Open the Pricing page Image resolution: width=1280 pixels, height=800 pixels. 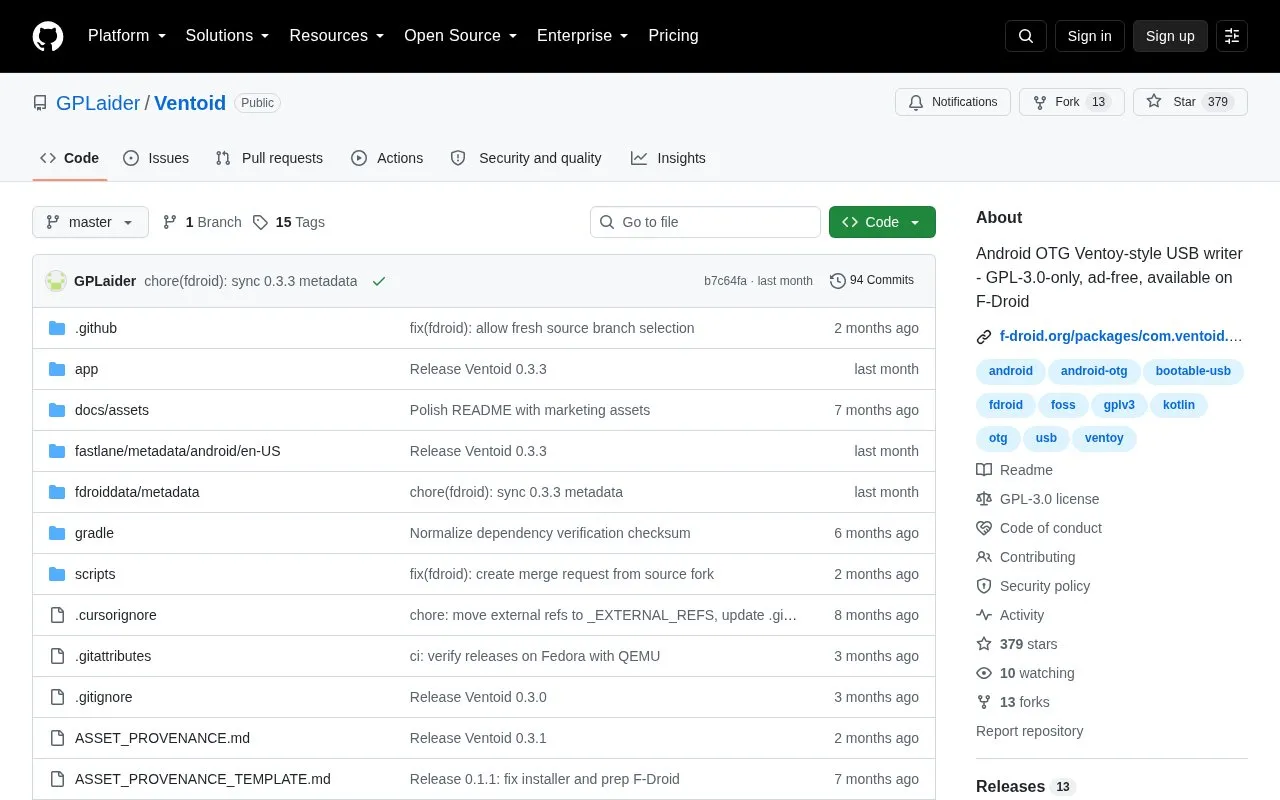pos(674,36)
